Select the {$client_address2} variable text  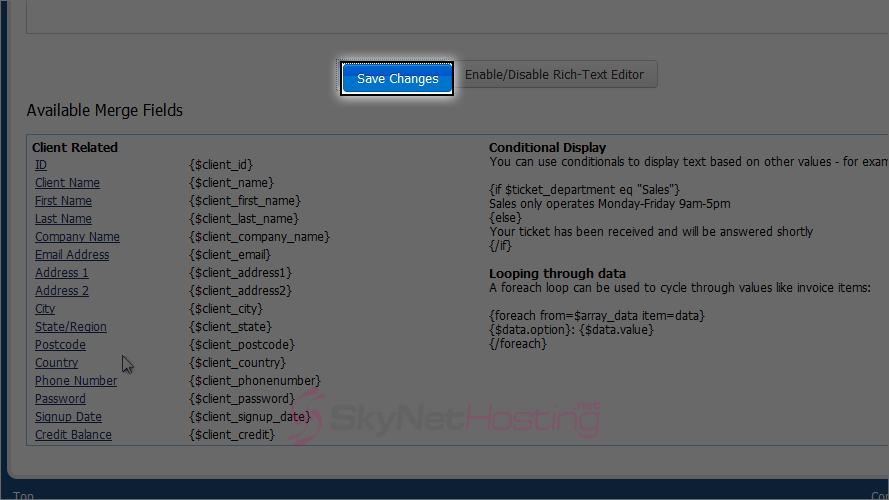(x=240, y=291)
